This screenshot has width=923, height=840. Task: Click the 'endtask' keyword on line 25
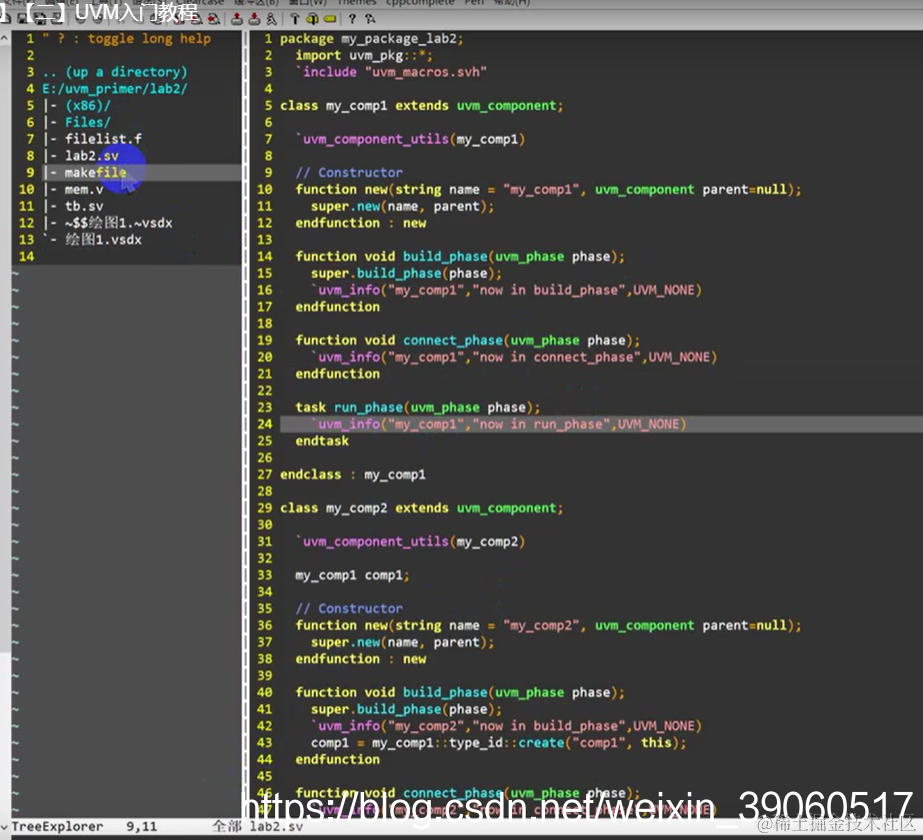coord(322,441)
